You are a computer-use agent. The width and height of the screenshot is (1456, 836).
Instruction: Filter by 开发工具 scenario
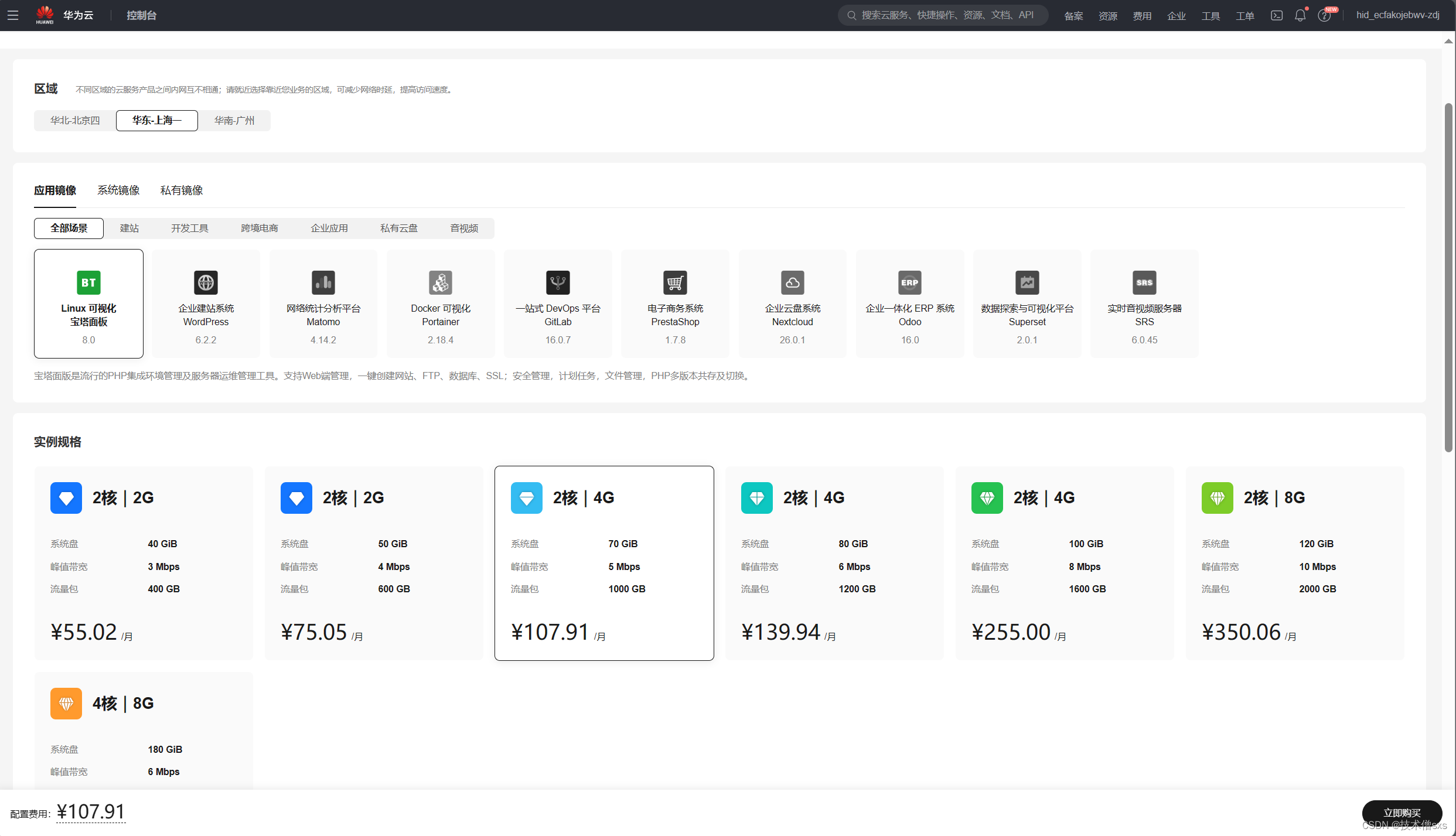[190, 228]
